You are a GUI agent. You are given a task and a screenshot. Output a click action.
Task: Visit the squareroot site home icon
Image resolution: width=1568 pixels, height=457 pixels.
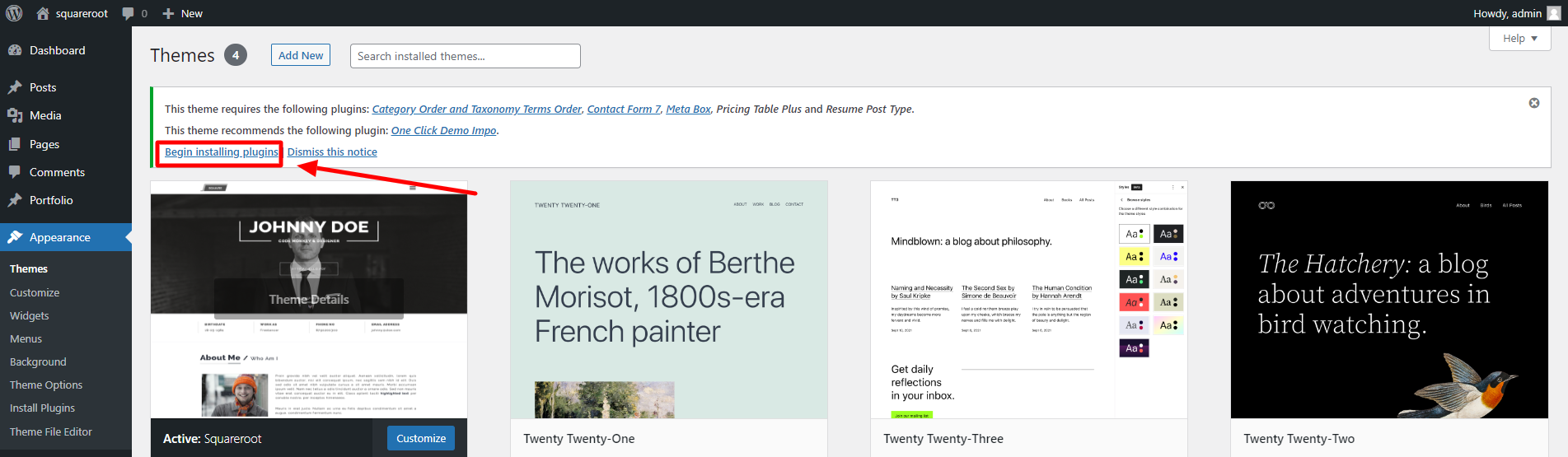point(43,13)
